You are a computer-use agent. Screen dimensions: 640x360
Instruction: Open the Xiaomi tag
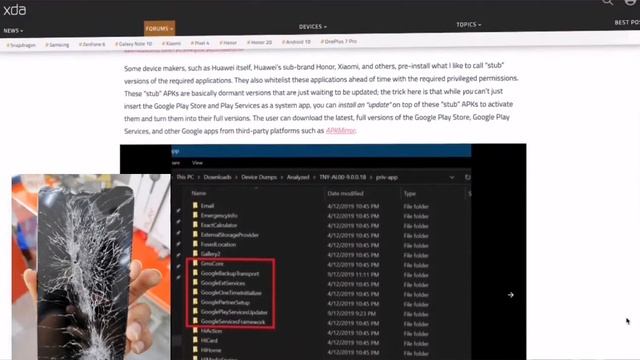(x=171, y=43)
